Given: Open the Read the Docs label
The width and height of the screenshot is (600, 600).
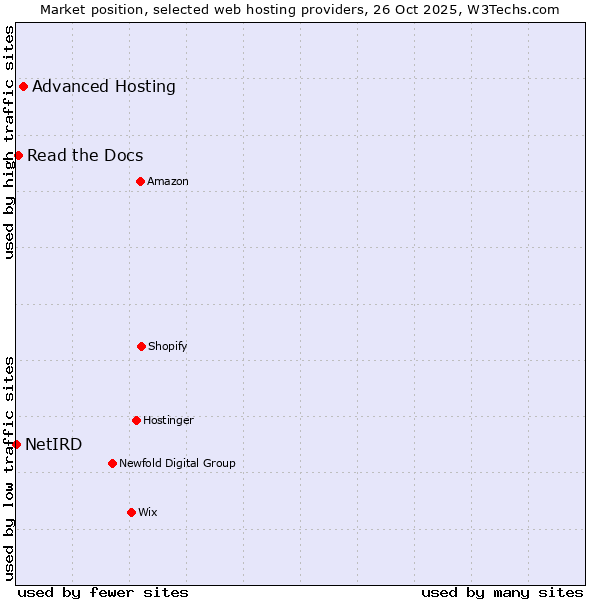Looking at the screenshot, I should pyautogui.click(x=85, y=155).
